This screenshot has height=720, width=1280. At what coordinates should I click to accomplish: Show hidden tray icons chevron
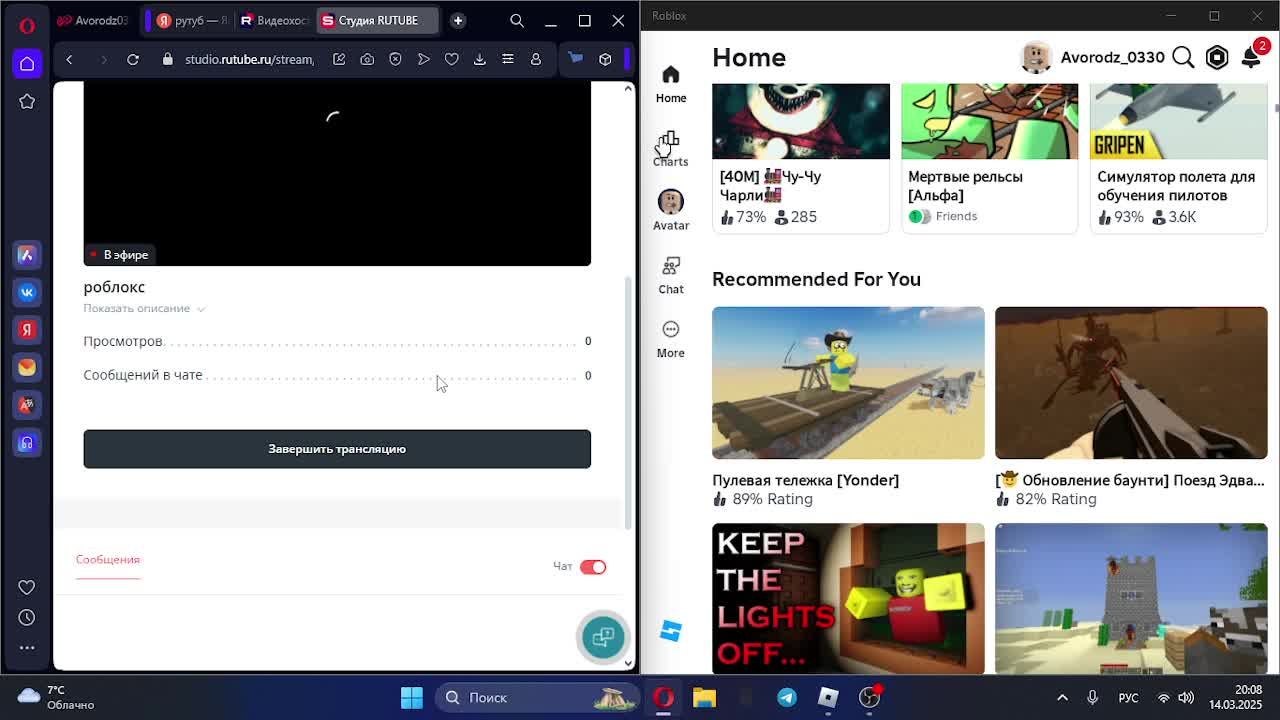coord(1062,697)
